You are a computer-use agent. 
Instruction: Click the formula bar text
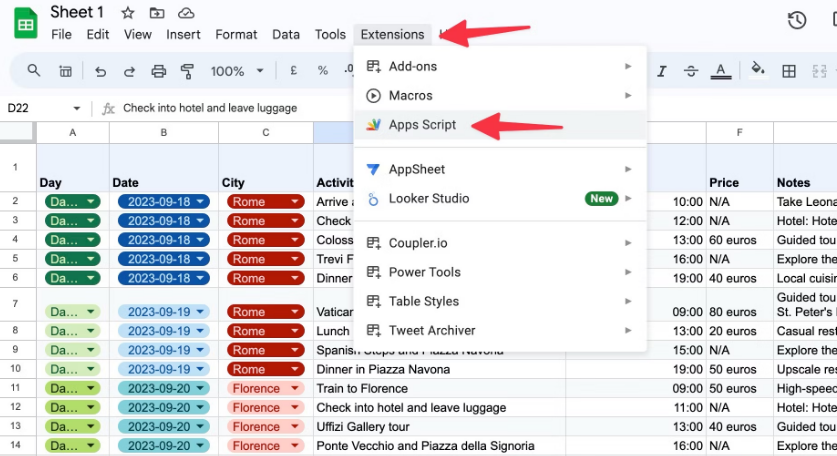[x=210, y=108]
